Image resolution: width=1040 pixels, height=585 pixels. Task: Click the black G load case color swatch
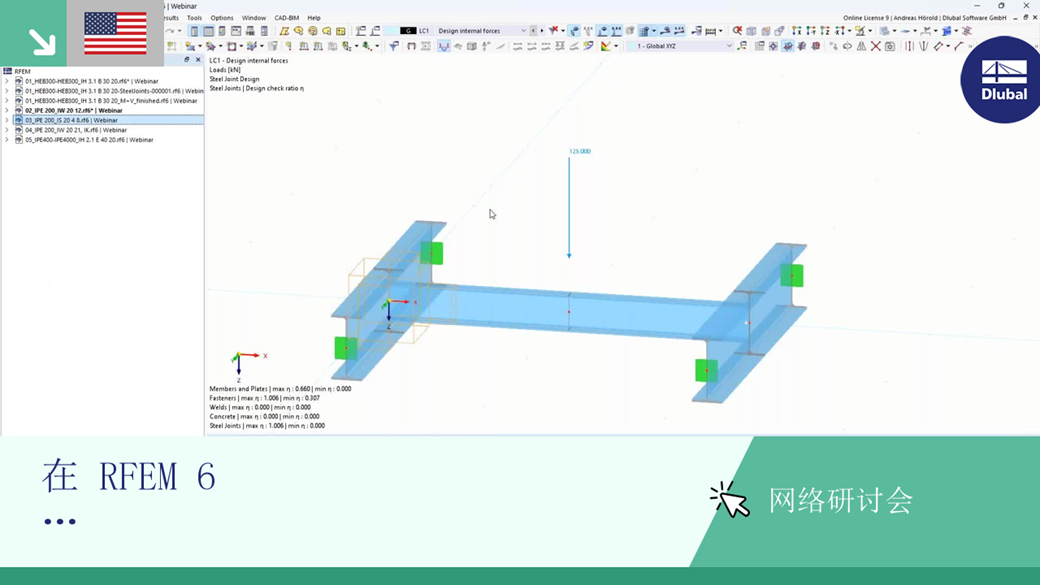click(408, 31)
